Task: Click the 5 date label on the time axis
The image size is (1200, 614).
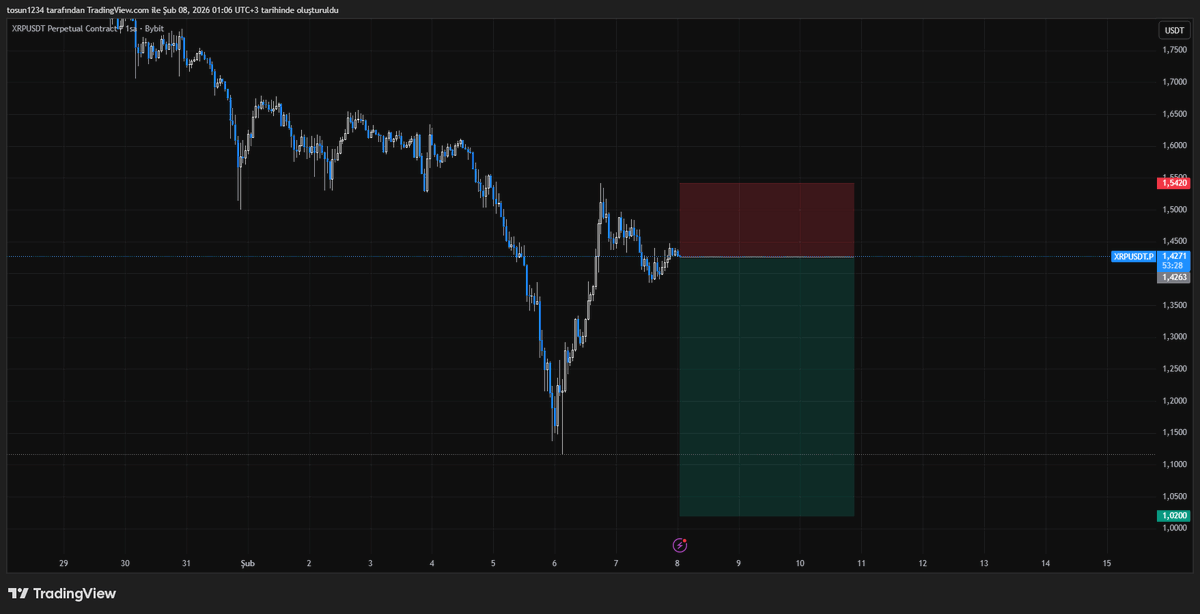Action: click(493, 564)
